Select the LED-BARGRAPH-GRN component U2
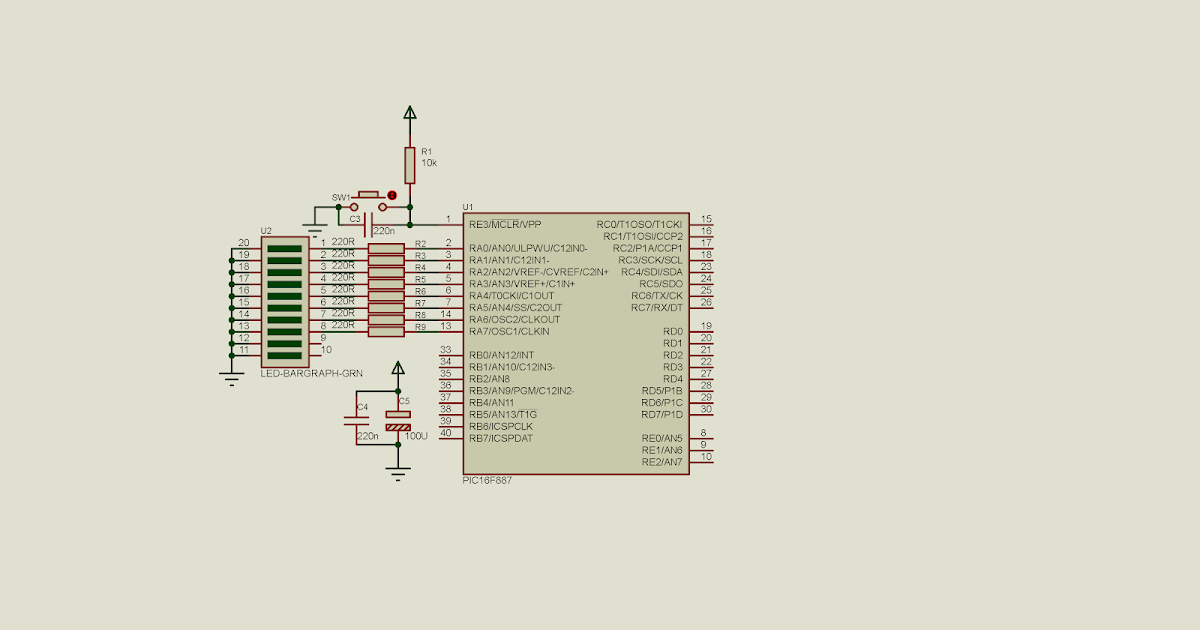 coord(285,300)
